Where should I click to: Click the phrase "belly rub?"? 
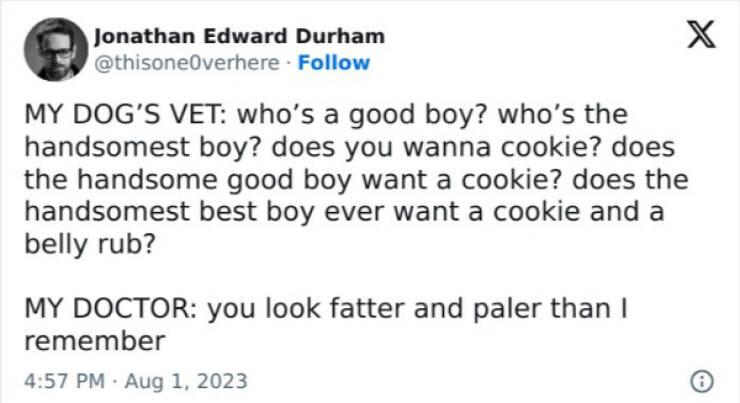87,244
